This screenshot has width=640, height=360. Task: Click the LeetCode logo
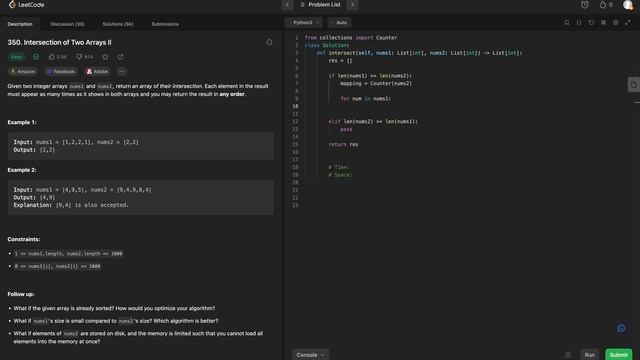pyautogui.click(x=26, y=5)
